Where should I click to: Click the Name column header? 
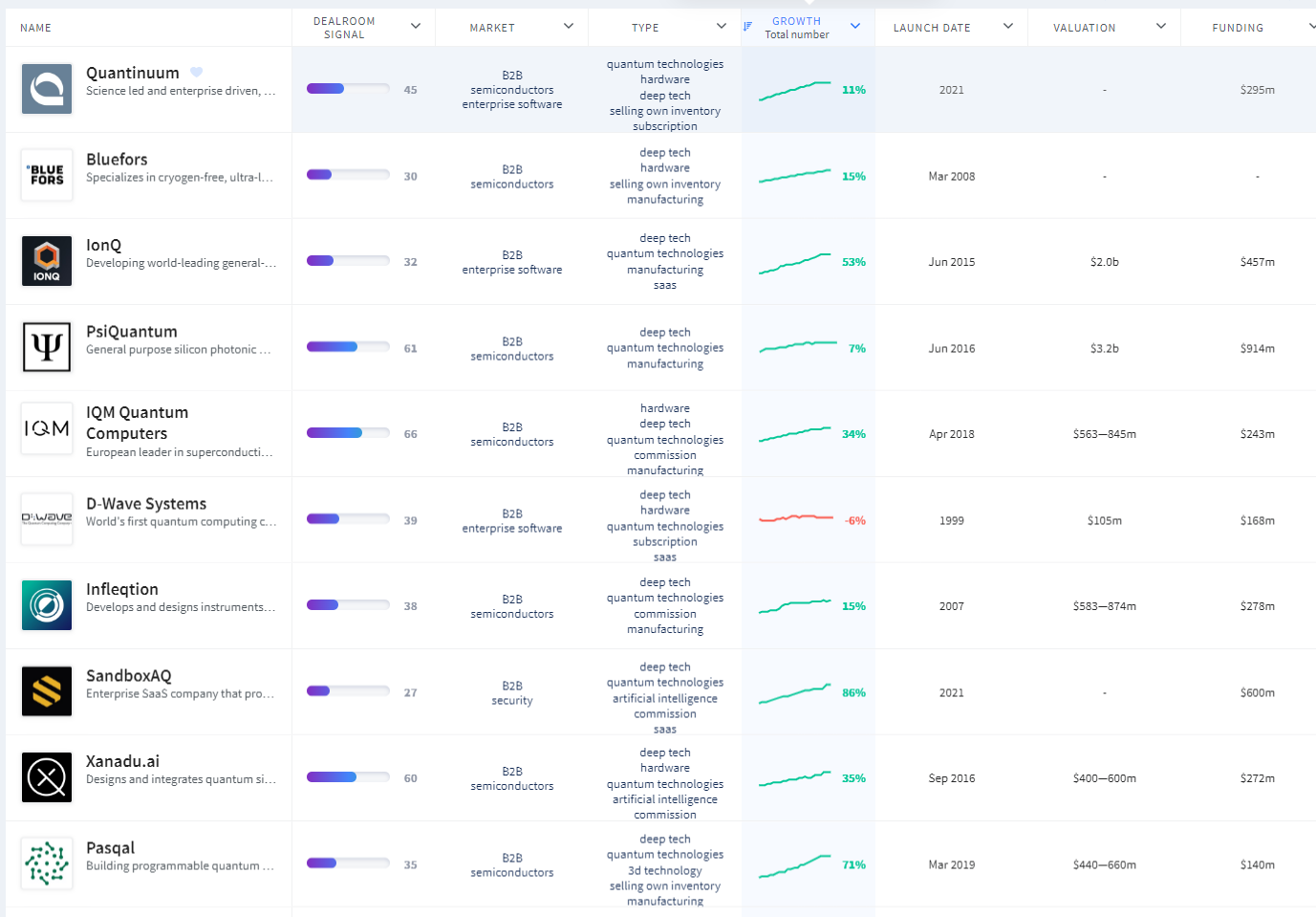tap(35, 28)
